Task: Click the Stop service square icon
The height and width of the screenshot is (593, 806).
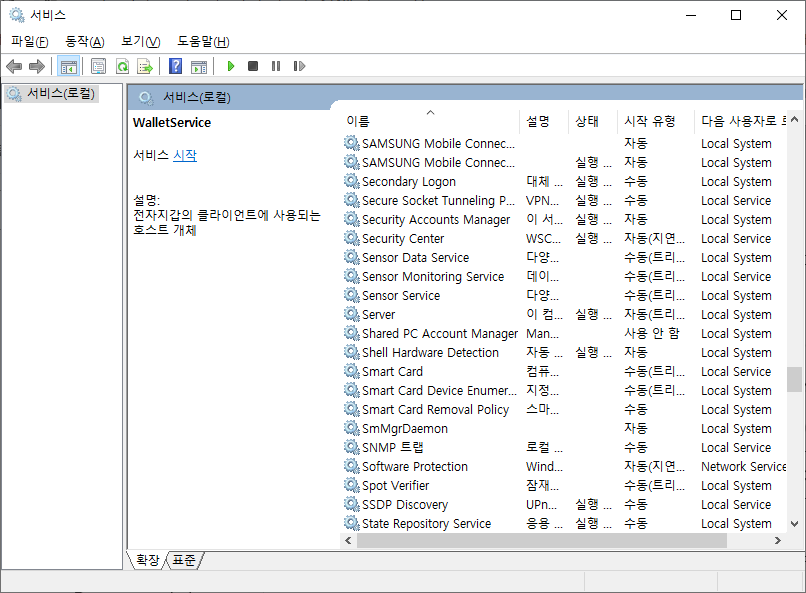Action: point(253,66)
